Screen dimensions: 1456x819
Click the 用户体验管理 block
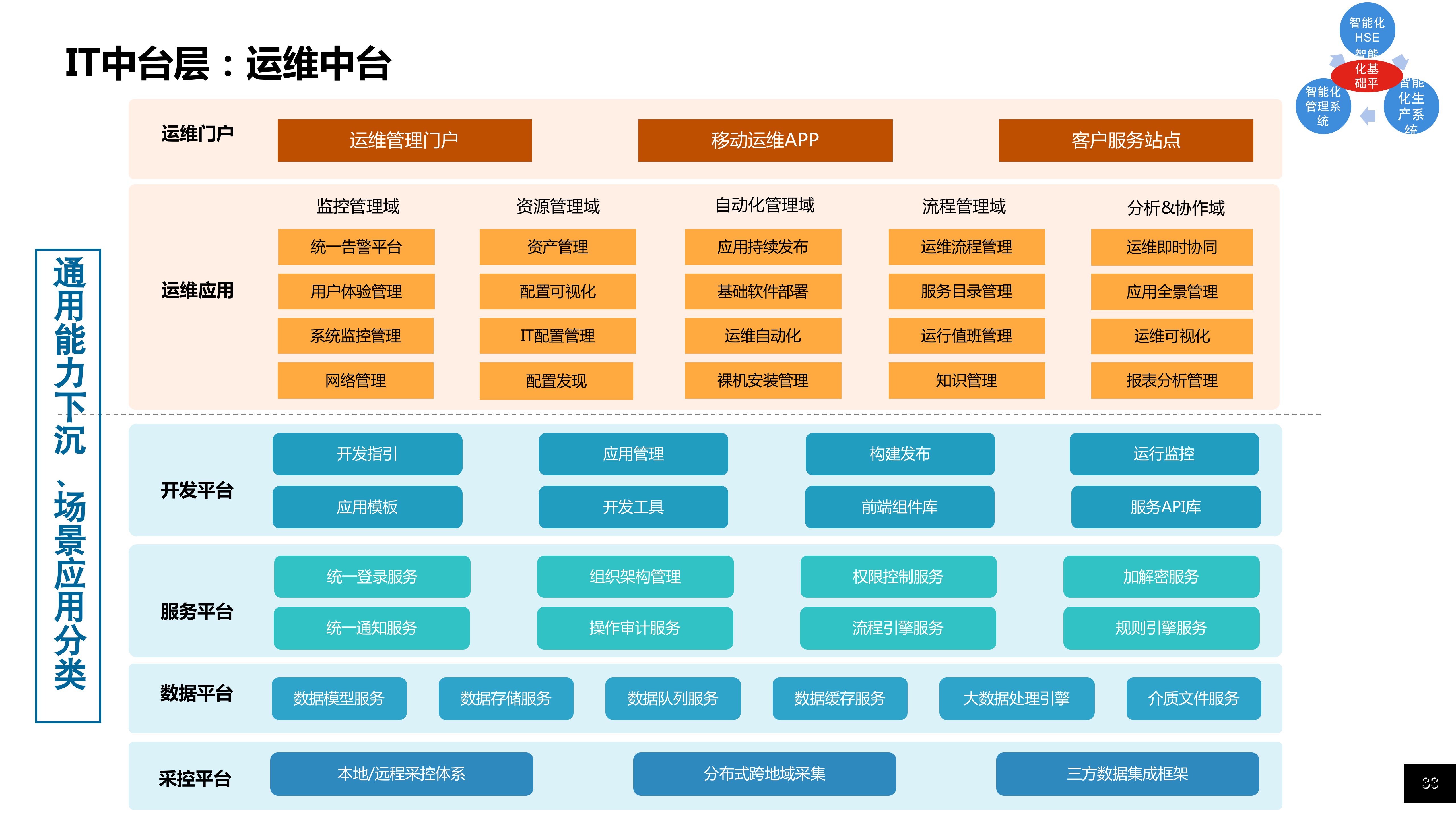coord(356,291)
